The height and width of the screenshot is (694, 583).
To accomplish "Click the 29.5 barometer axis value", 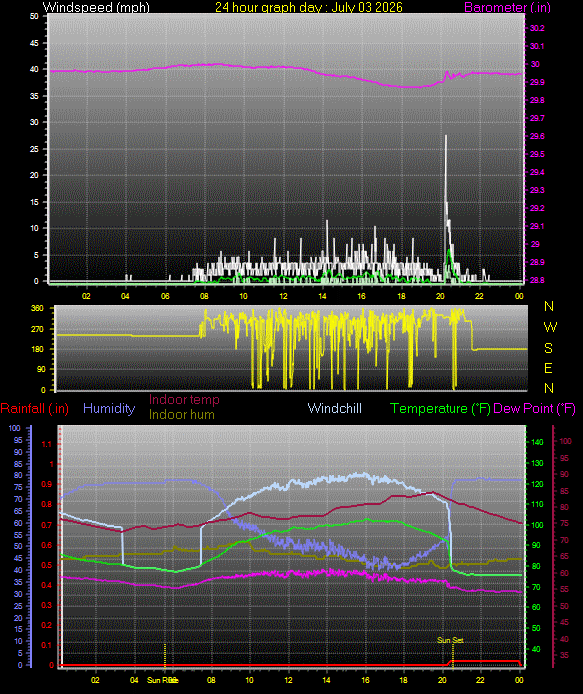I will coord(537,154).
